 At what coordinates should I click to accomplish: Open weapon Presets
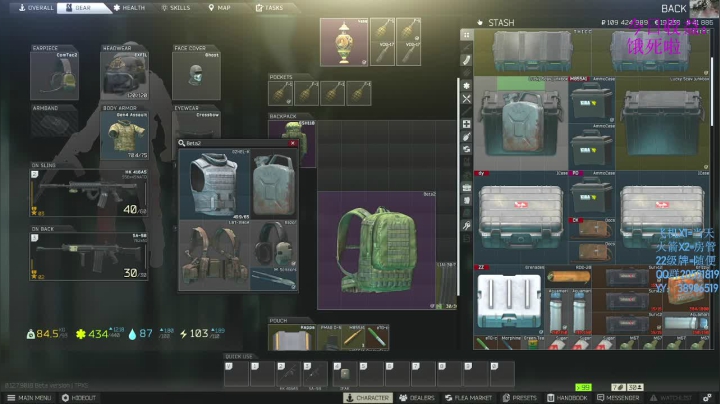[x=520, y=398]
